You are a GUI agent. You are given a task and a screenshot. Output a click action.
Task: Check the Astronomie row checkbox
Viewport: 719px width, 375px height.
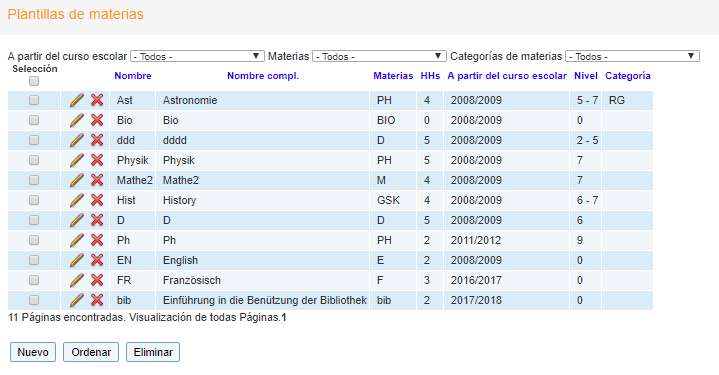click(34, 100)
